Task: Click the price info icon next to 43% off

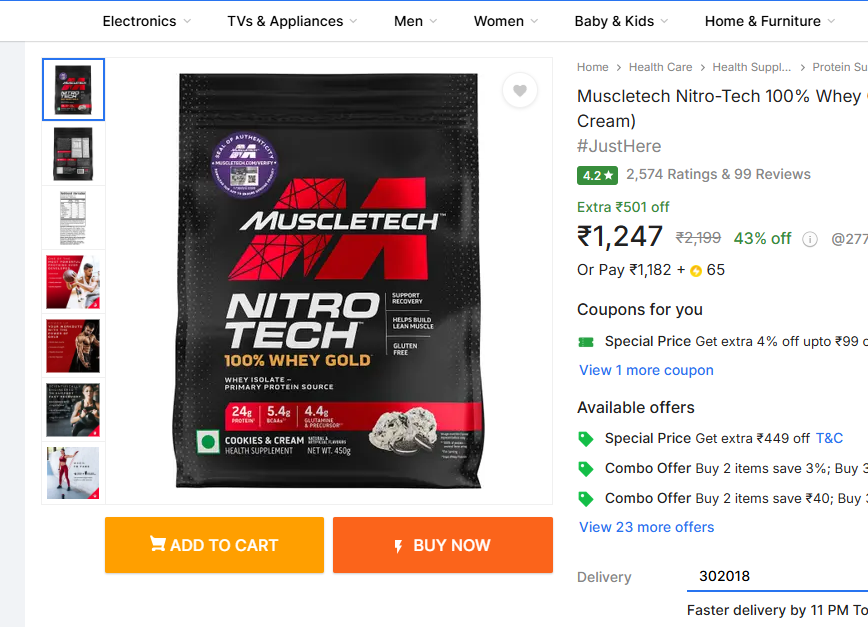Action: pyautogui.click(x=809, y=239)
